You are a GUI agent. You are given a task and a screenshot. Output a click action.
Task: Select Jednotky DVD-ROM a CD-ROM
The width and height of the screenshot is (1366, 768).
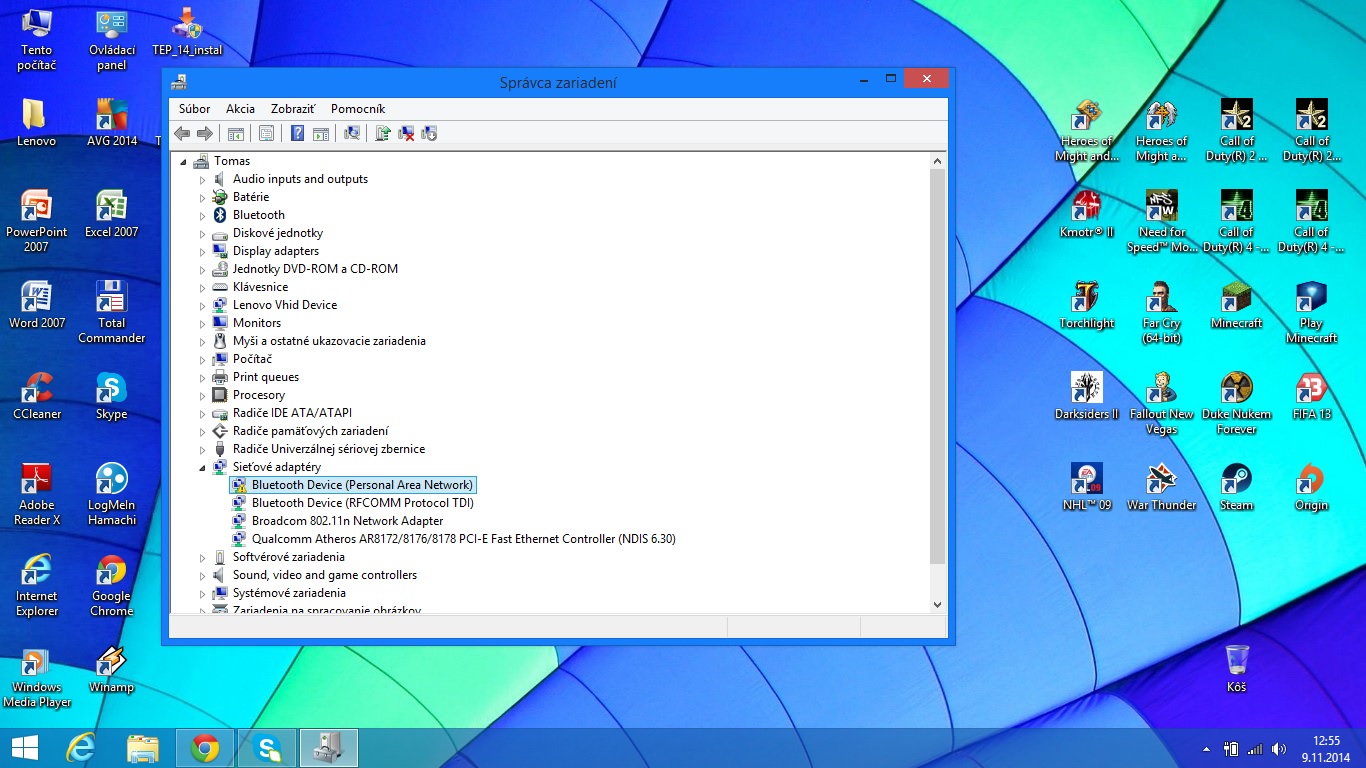tap(315, 269)
